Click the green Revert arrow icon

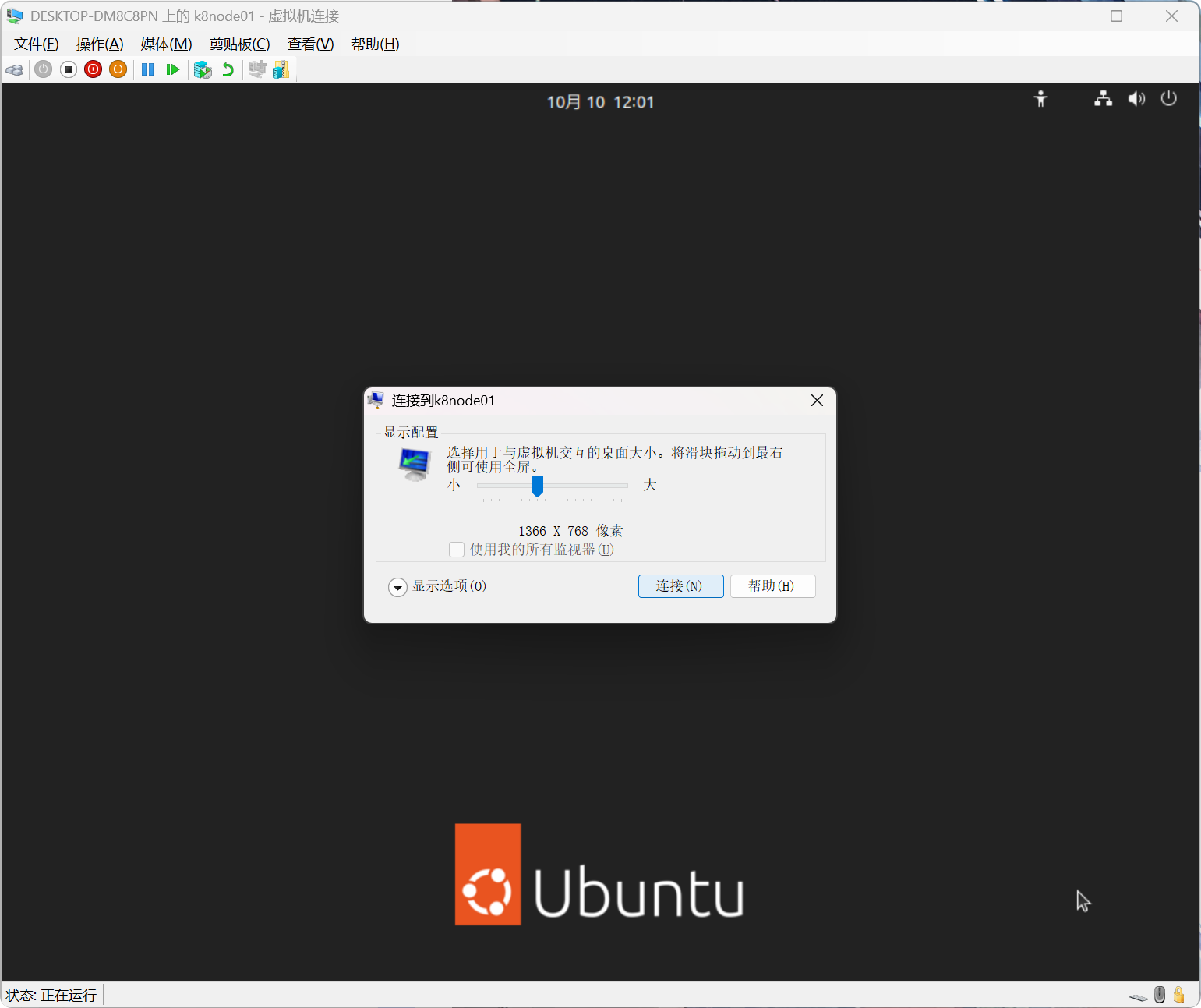click(x=228, y=69)
